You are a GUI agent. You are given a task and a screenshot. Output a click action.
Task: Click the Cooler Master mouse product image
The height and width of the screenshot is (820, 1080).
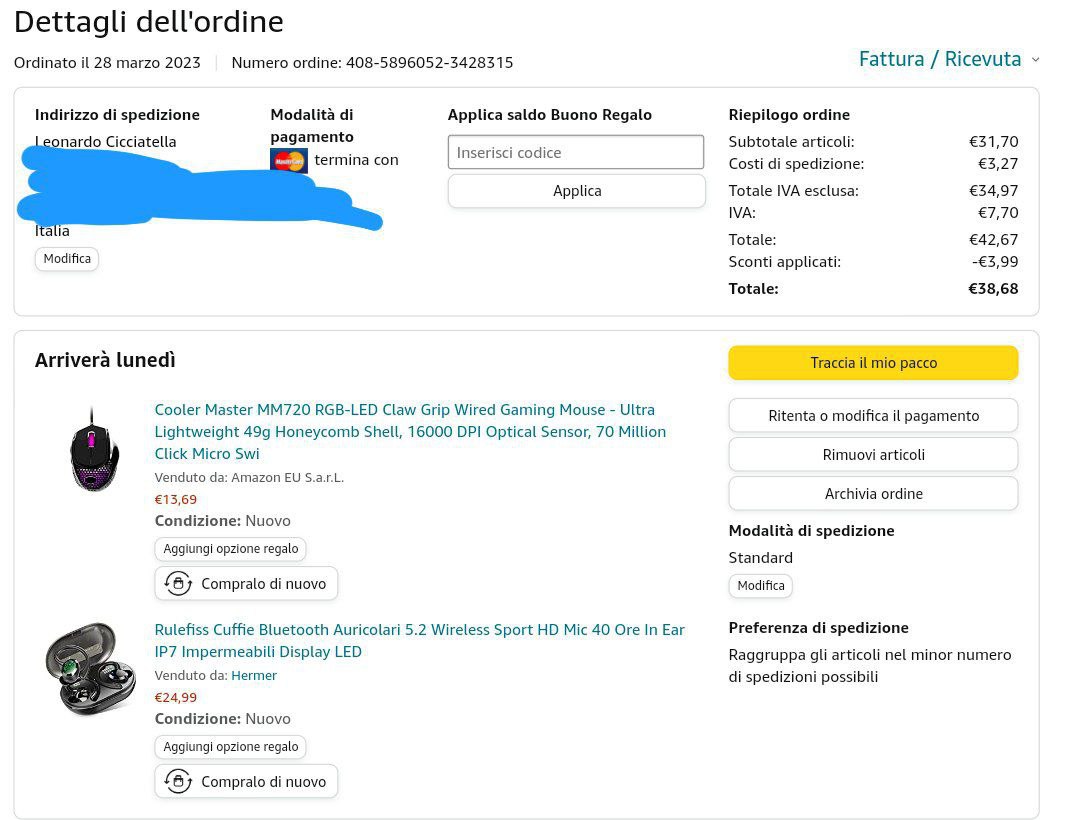(x=95, y=449)
